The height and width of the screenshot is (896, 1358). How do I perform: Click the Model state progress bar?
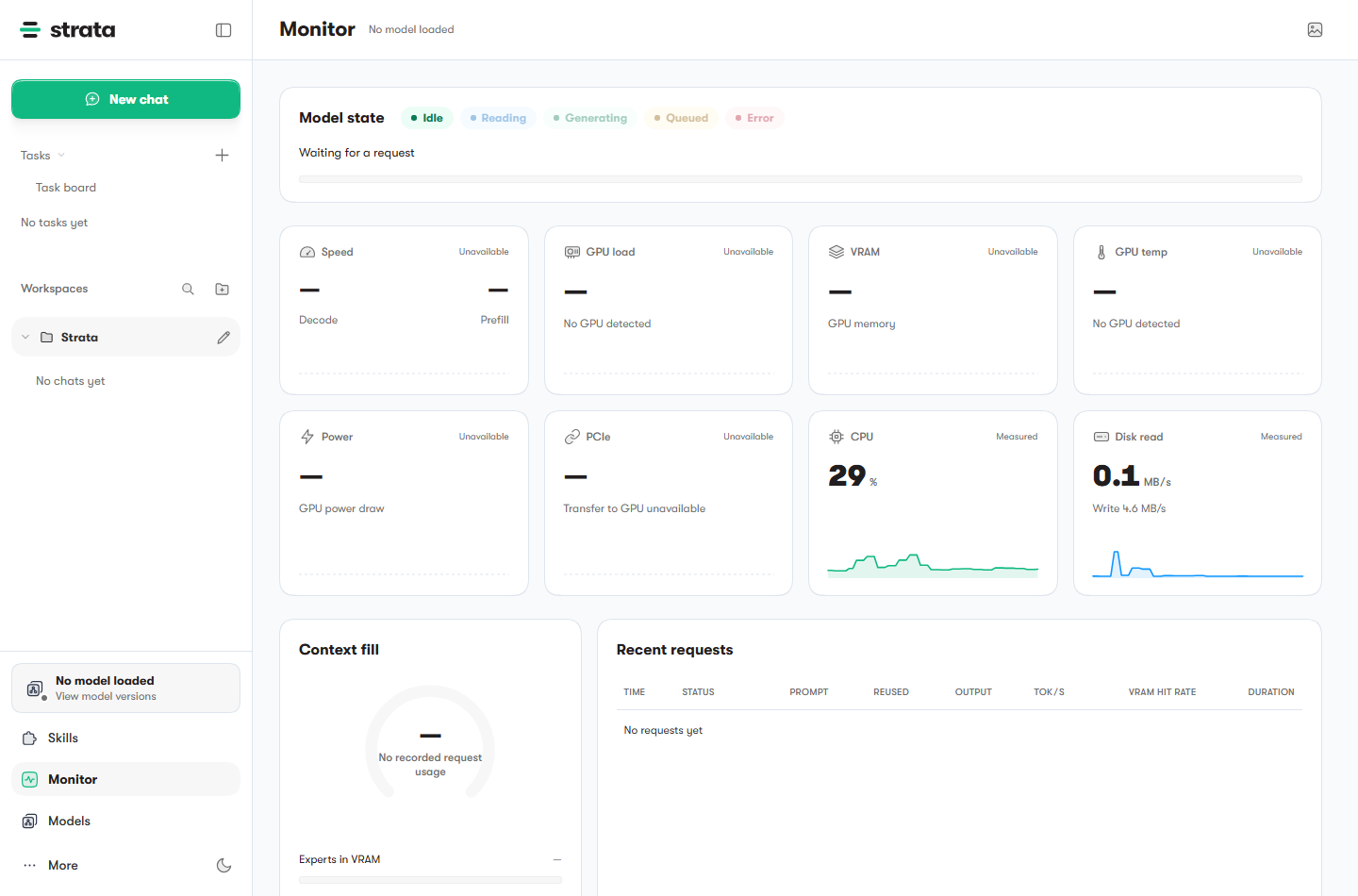[801, 179]
